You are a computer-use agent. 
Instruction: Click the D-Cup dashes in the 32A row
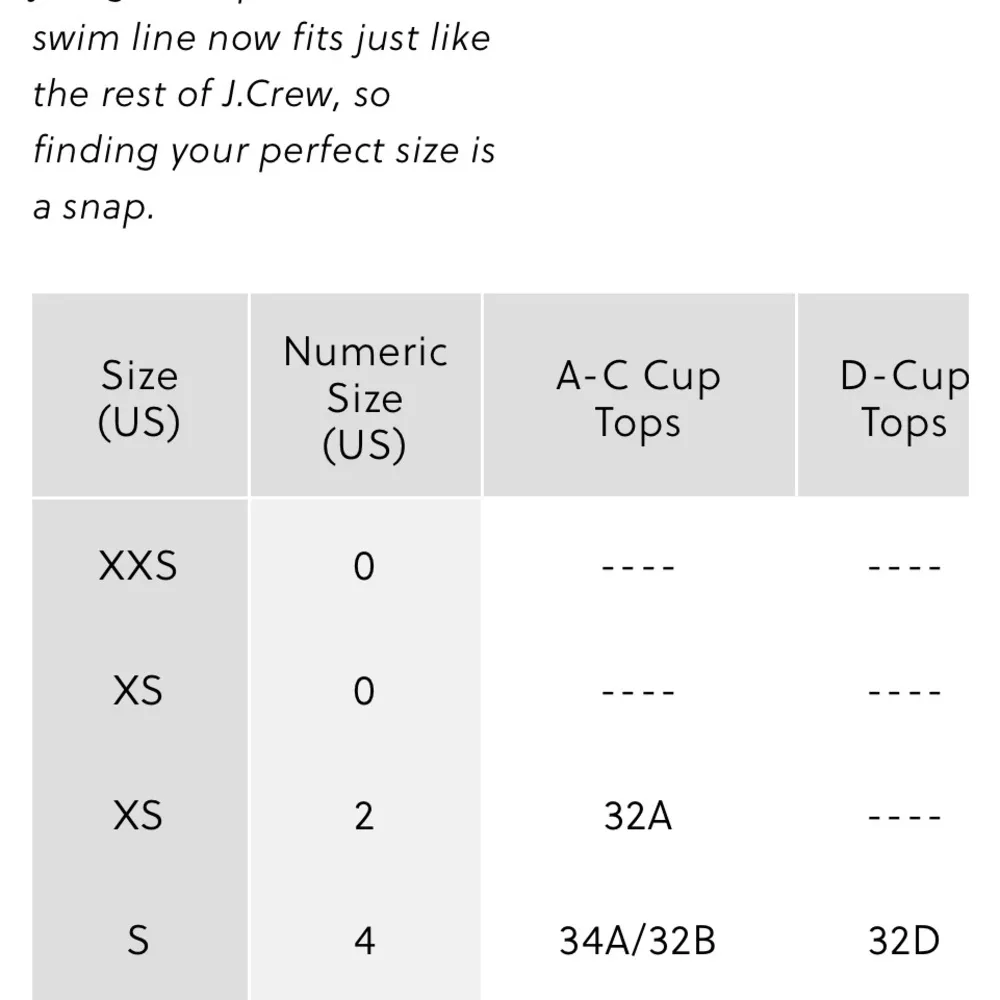tap(903, 816)
